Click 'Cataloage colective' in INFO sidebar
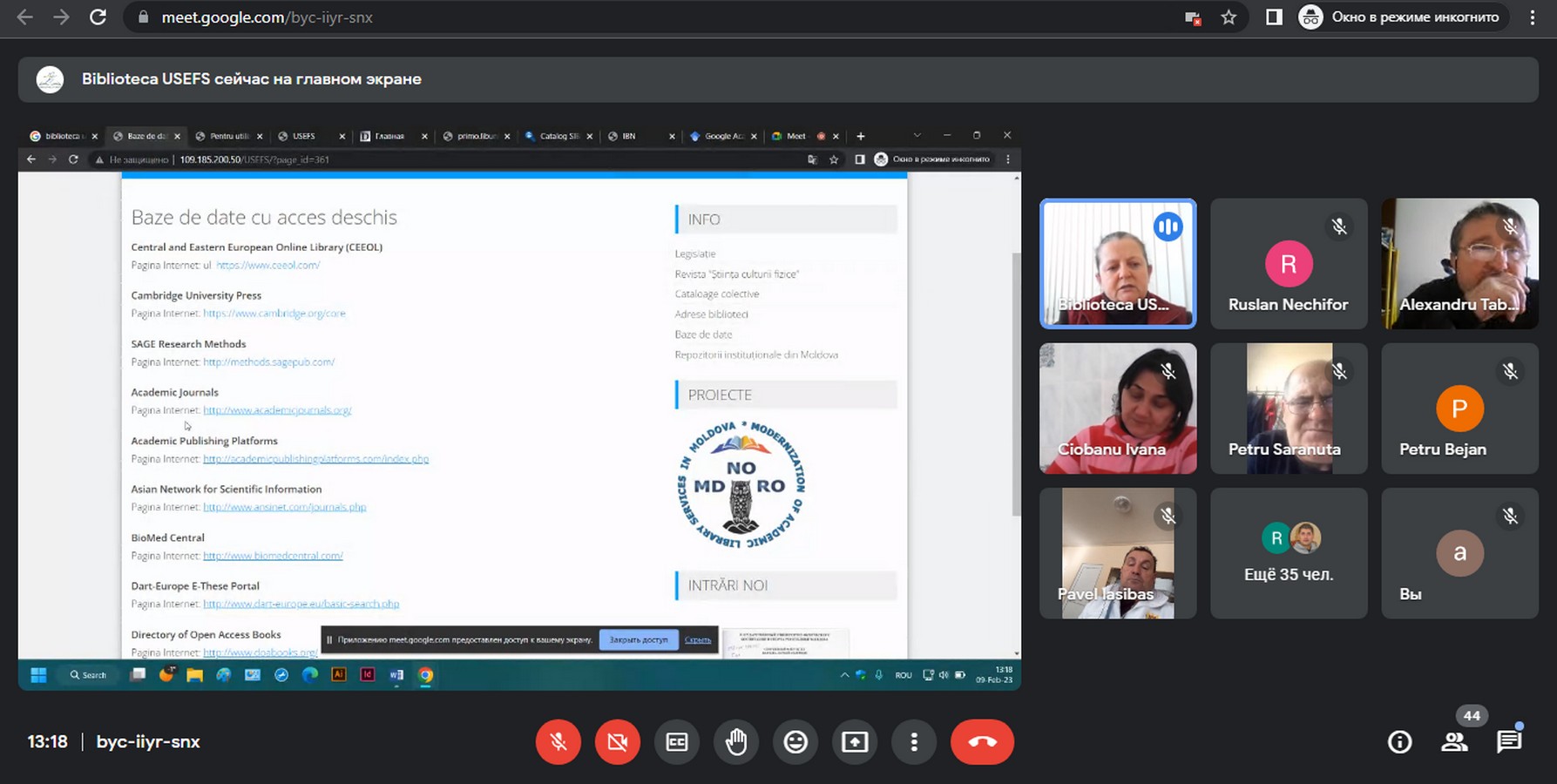Screen dimensions: 1557x784 click(x=716, y=294)
